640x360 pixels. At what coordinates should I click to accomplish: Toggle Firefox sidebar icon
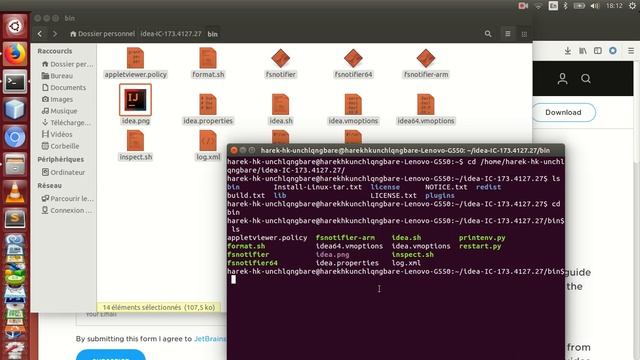pos(598,51)
